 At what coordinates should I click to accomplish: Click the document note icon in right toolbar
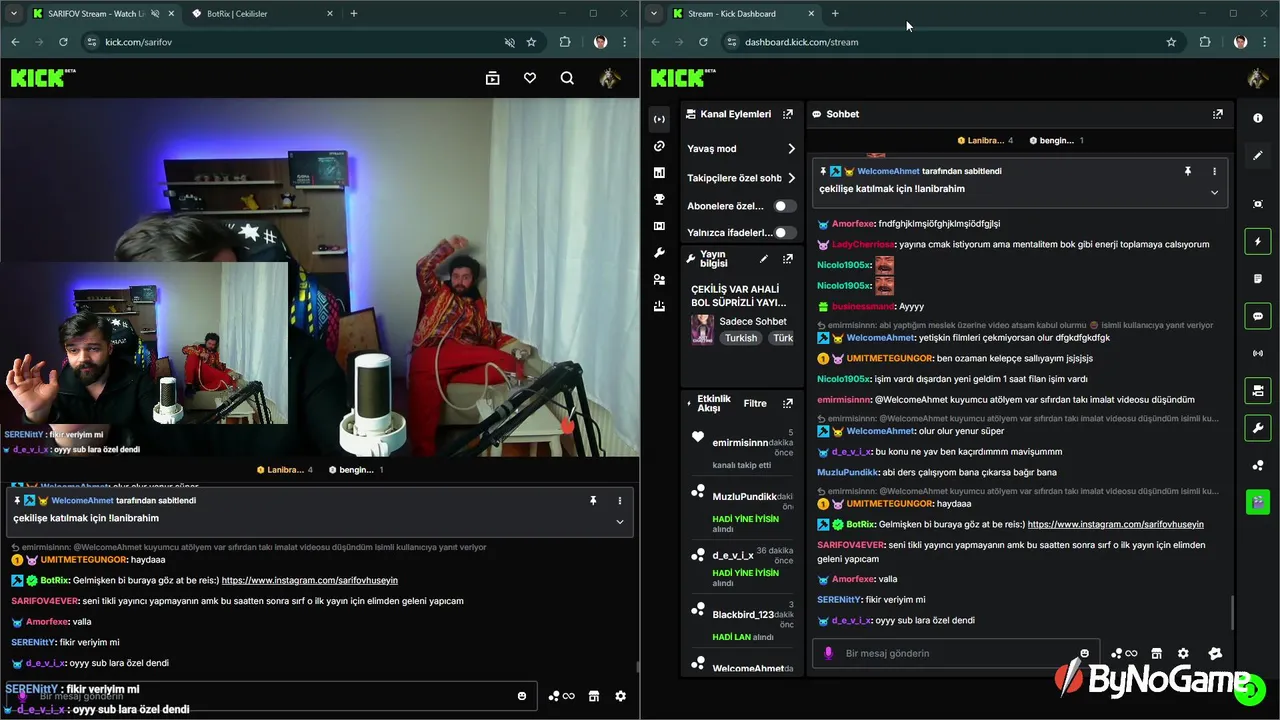tap(1258, 278)
